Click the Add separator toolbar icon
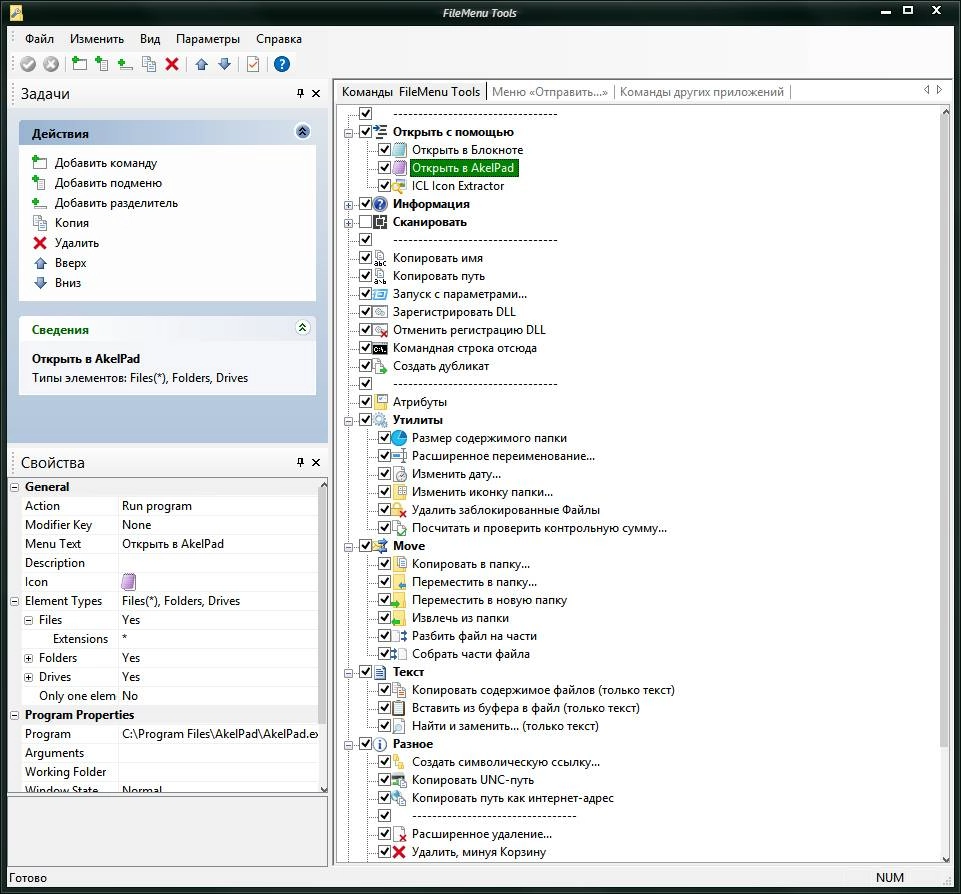The image size is (961, 894). [x=124, y=64]
